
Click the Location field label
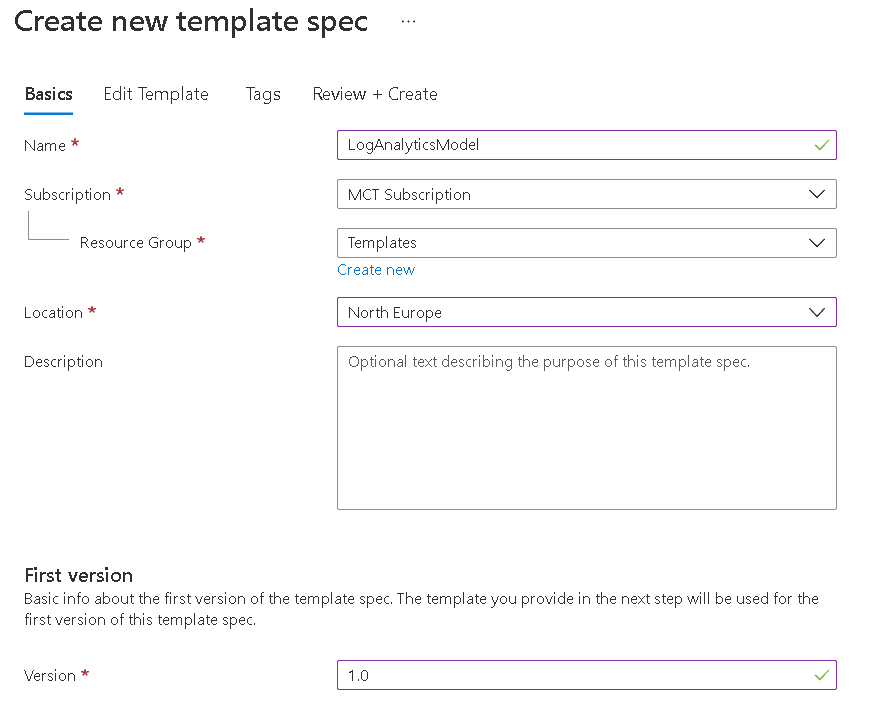click(x=53, y=313)
